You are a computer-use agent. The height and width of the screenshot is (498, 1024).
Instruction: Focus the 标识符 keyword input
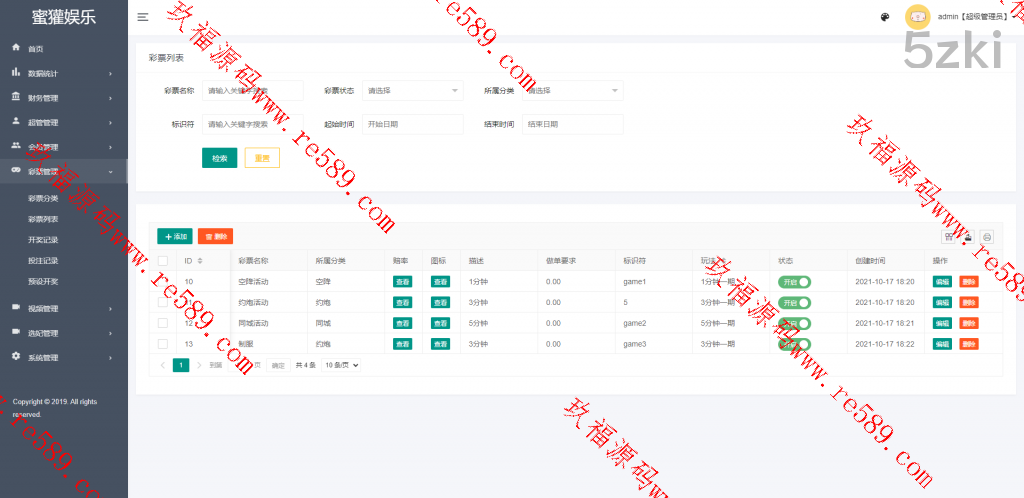pyautogui.click(x=253, y=124)
